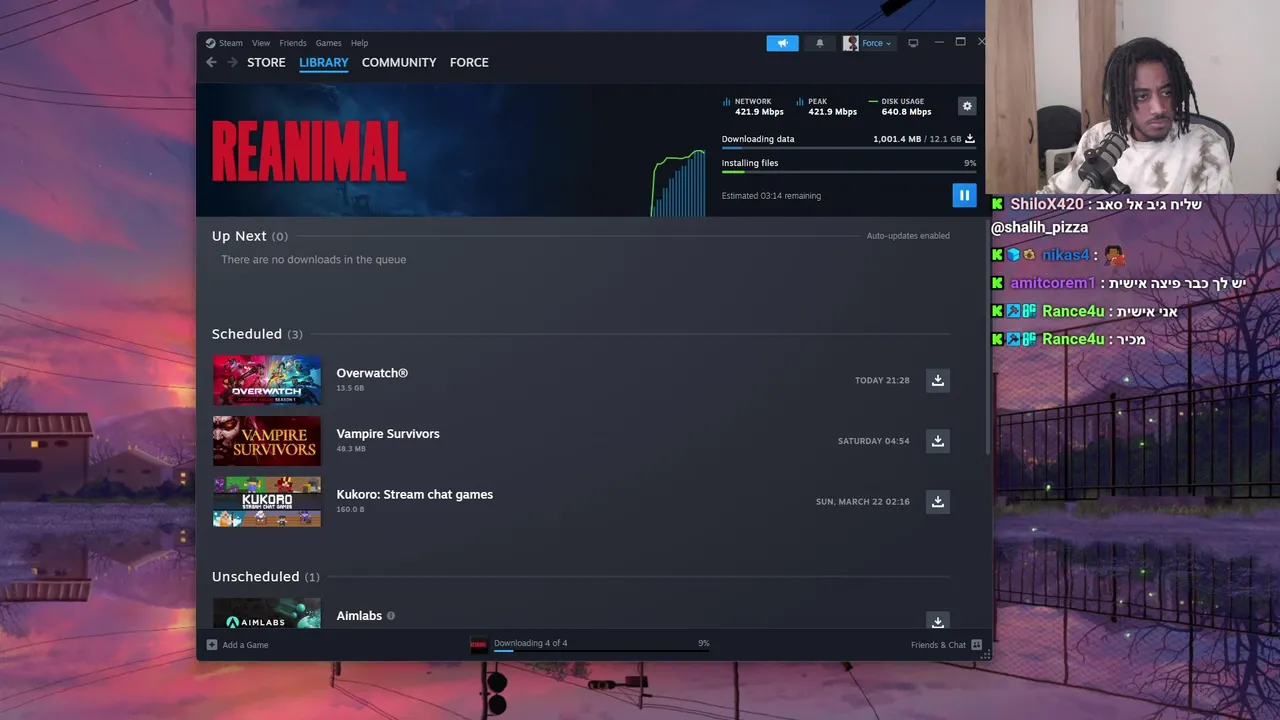The image size is (1280, 720).
Task: Click the Steam logo icon in menu bar
Action: coord(210,43)
